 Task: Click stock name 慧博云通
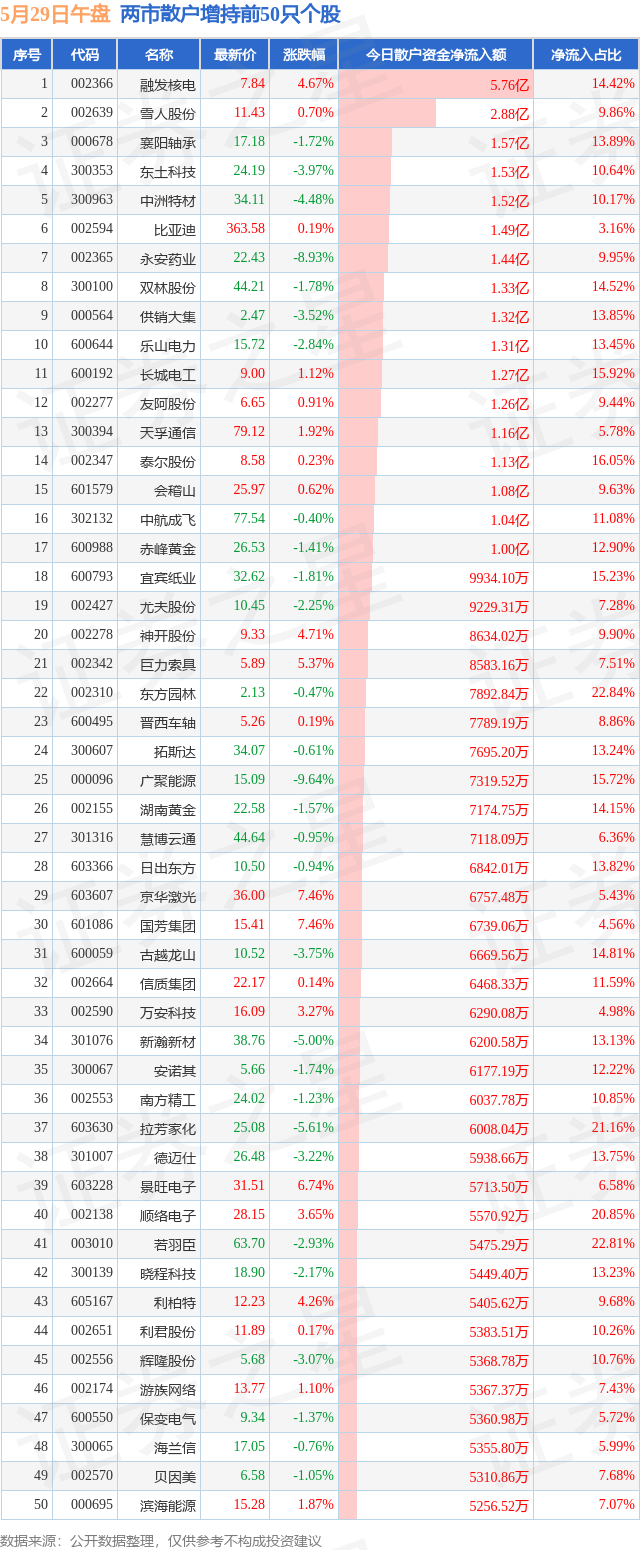click(168, 839)
